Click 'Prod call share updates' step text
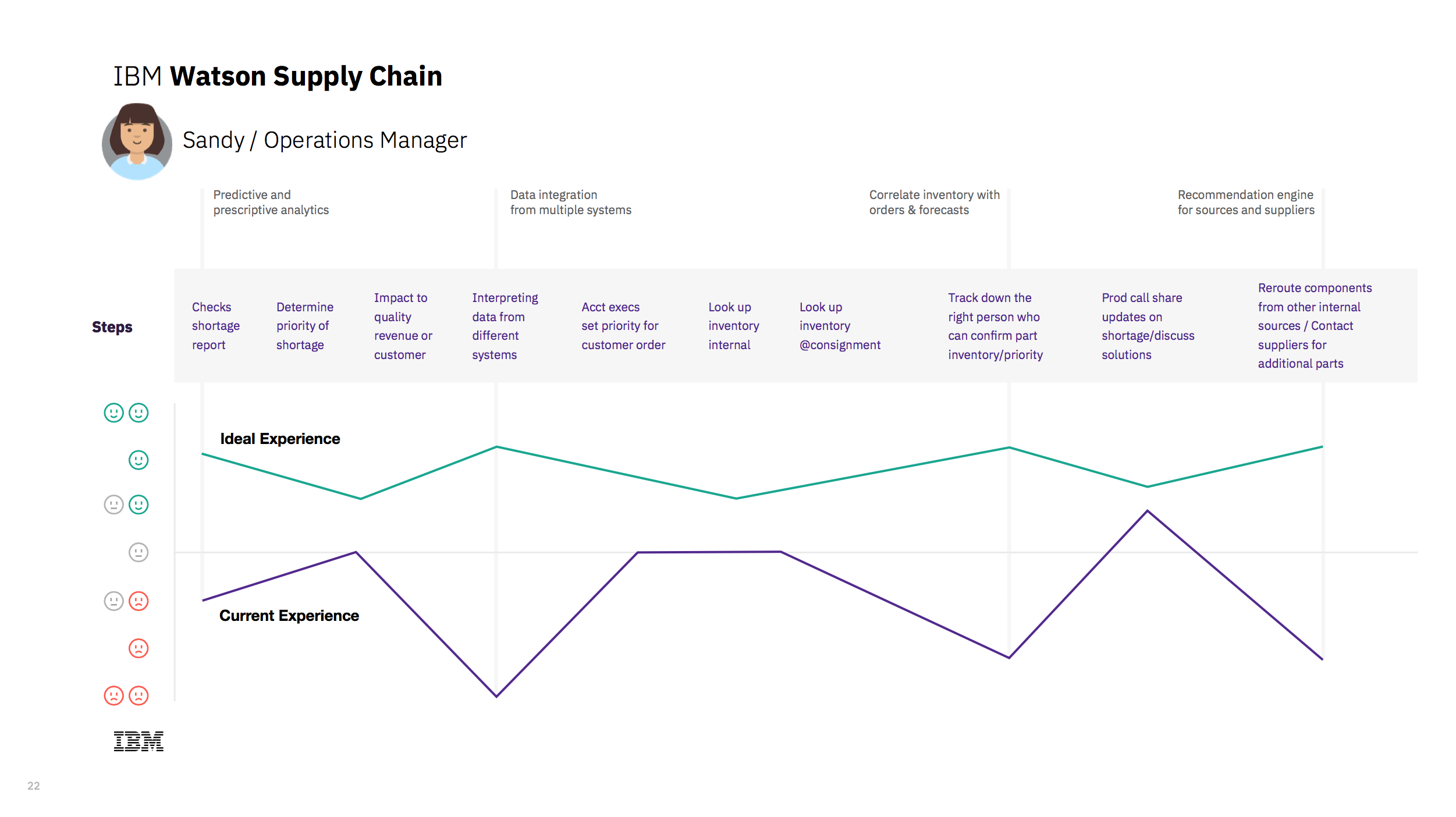Image resolution: width=1456 pixels, height=817 pixels. (1147, 326)
